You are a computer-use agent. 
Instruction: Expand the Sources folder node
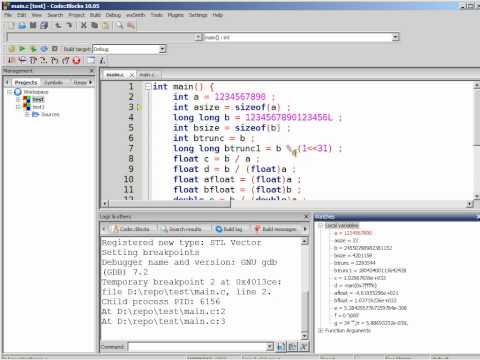coord(27,114)
